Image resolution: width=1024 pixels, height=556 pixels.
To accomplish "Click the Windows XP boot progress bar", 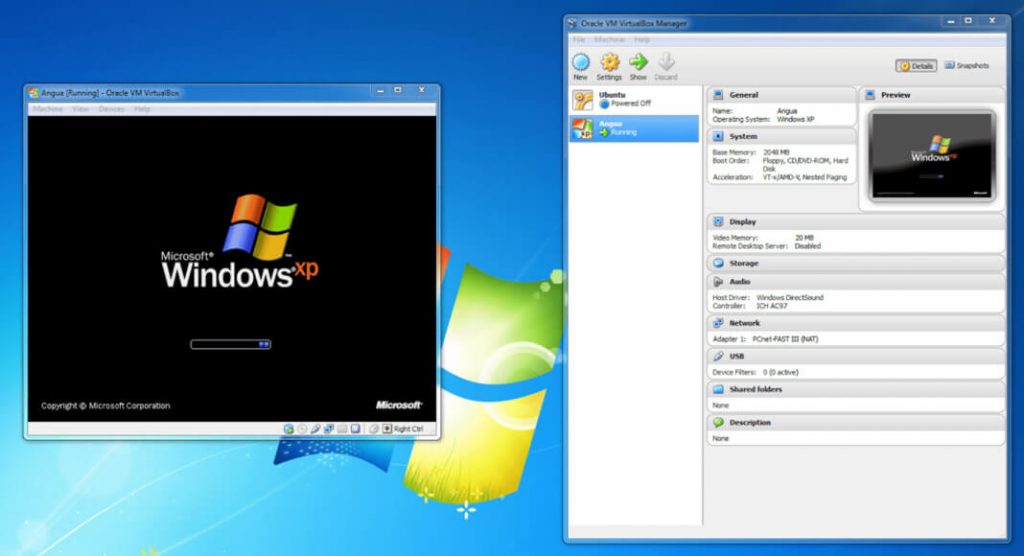I will click(231, 344).
